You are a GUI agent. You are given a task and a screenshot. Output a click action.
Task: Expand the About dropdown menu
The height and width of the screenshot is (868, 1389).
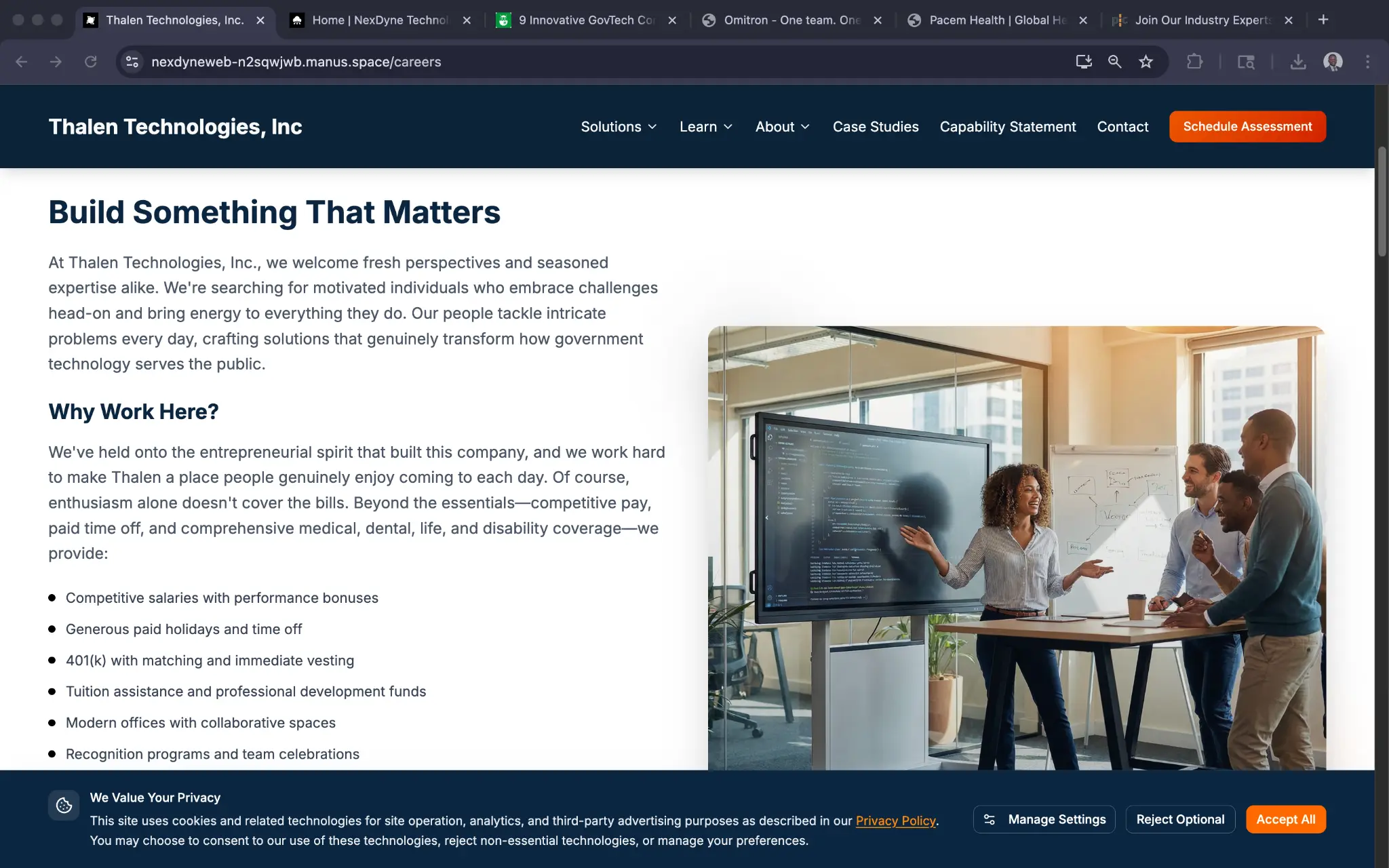coord(783,127)
